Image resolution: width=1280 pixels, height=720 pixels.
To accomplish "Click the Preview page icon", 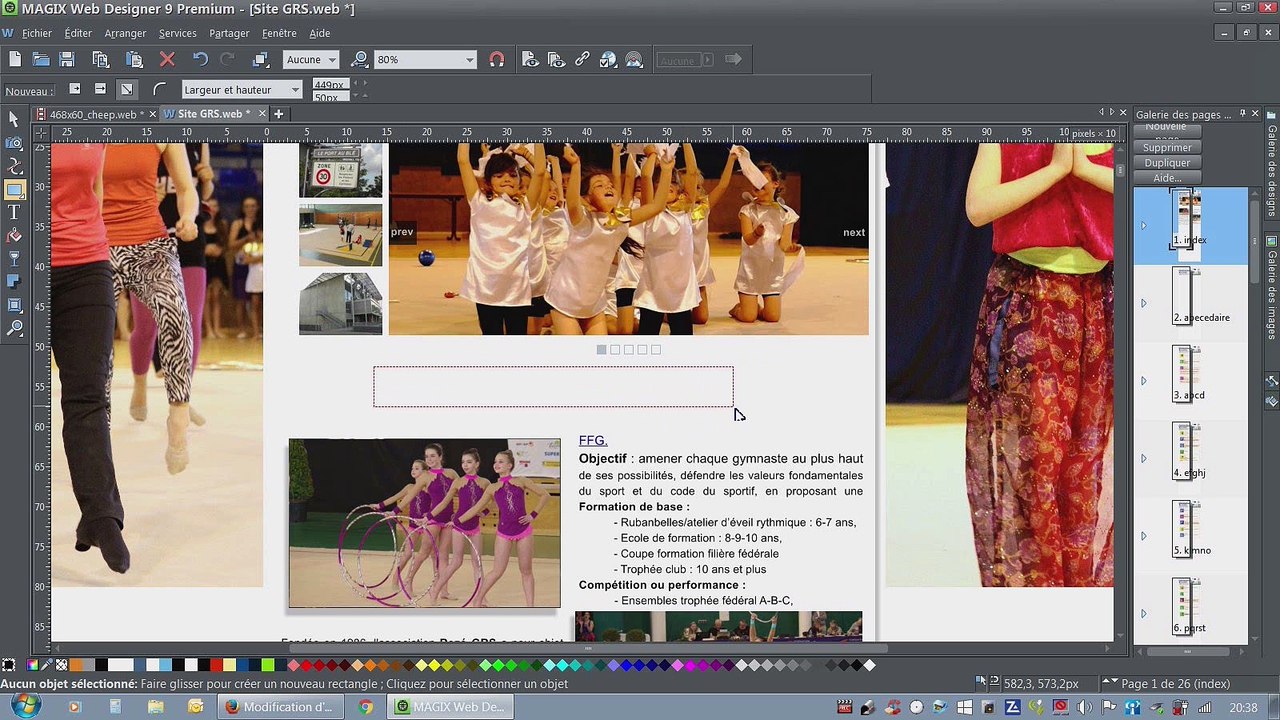I will pyautogui.click(x=530, y=60).
